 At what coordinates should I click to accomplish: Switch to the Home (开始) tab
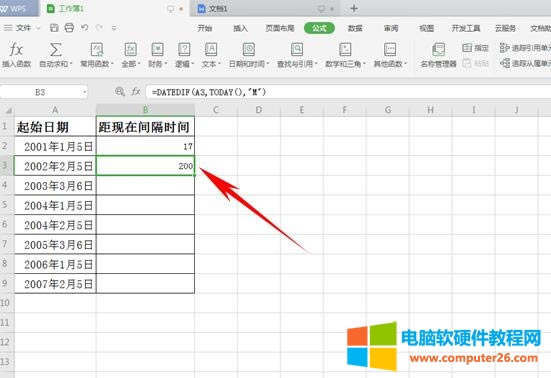[x=205, y=28]
